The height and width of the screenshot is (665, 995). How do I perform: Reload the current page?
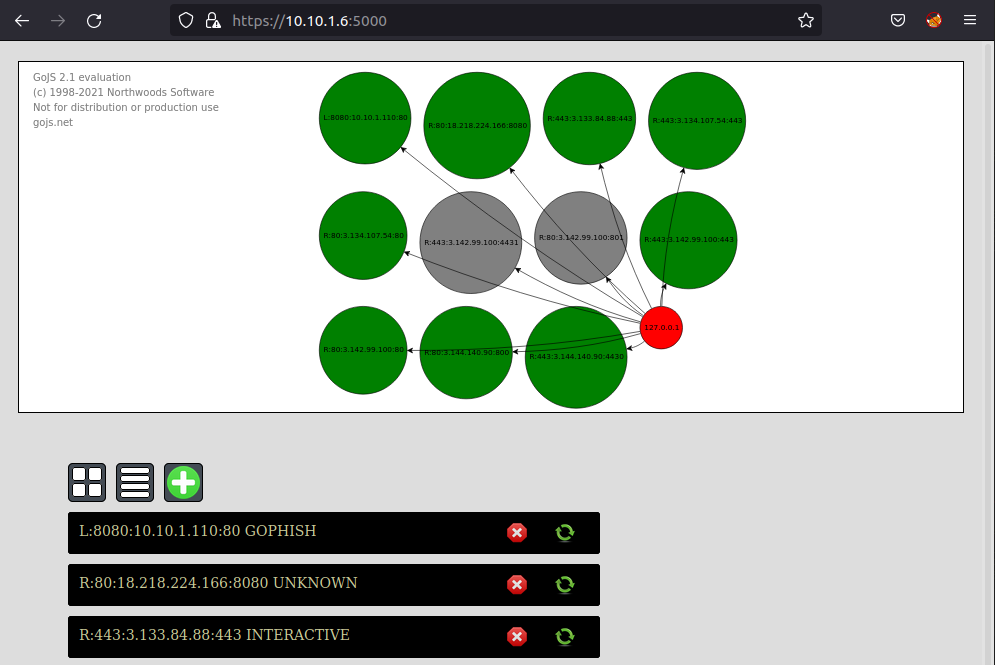click(94, 21)
